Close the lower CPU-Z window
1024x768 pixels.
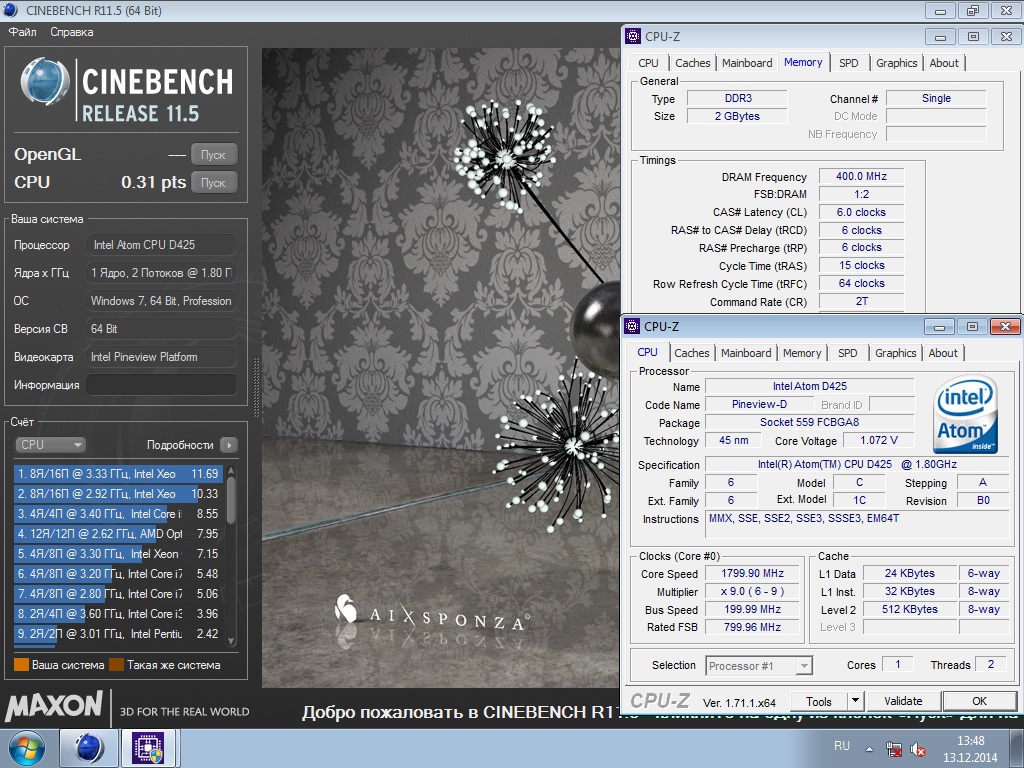point(1005,327)
